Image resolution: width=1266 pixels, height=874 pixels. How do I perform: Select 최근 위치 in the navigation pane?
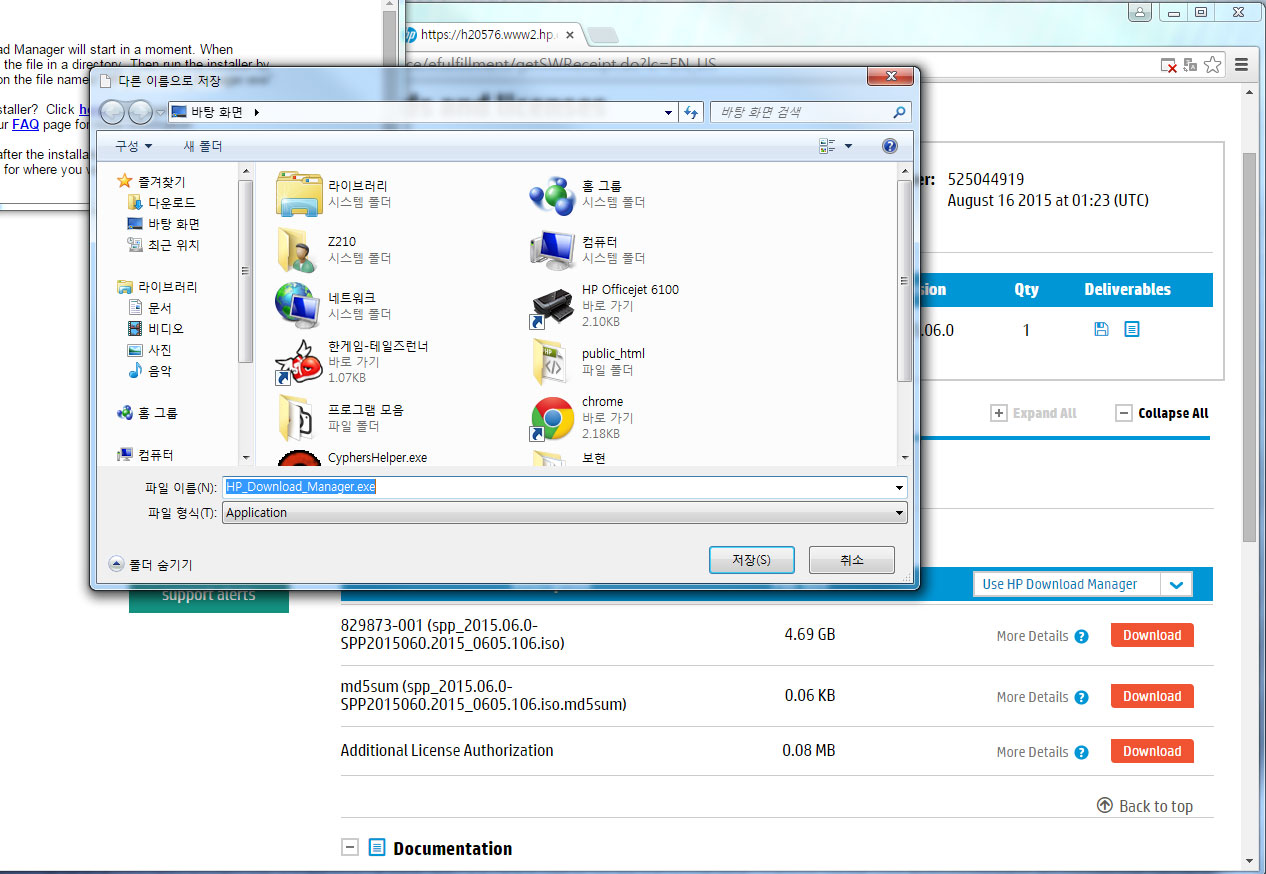(164, 245)
